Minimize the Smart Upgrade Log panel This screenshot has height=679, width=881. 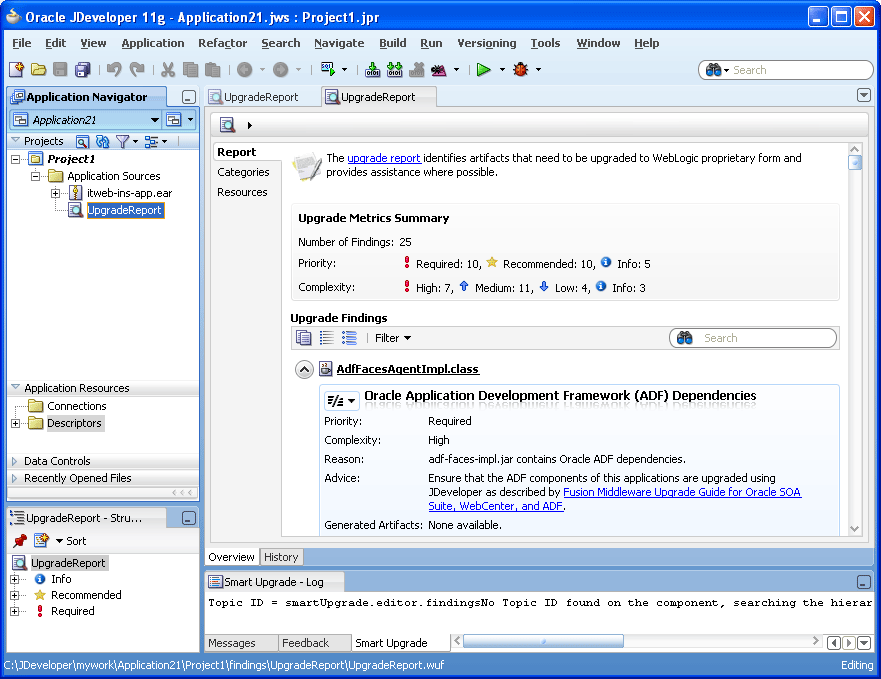[864, 582]
